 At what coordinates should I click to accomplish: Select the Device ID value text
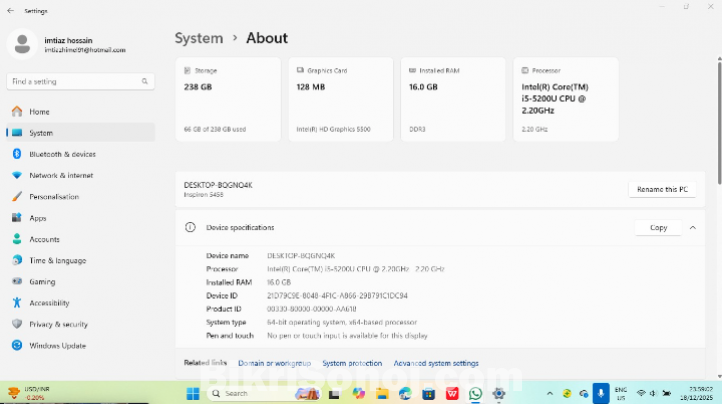click(x=337, y=296)
